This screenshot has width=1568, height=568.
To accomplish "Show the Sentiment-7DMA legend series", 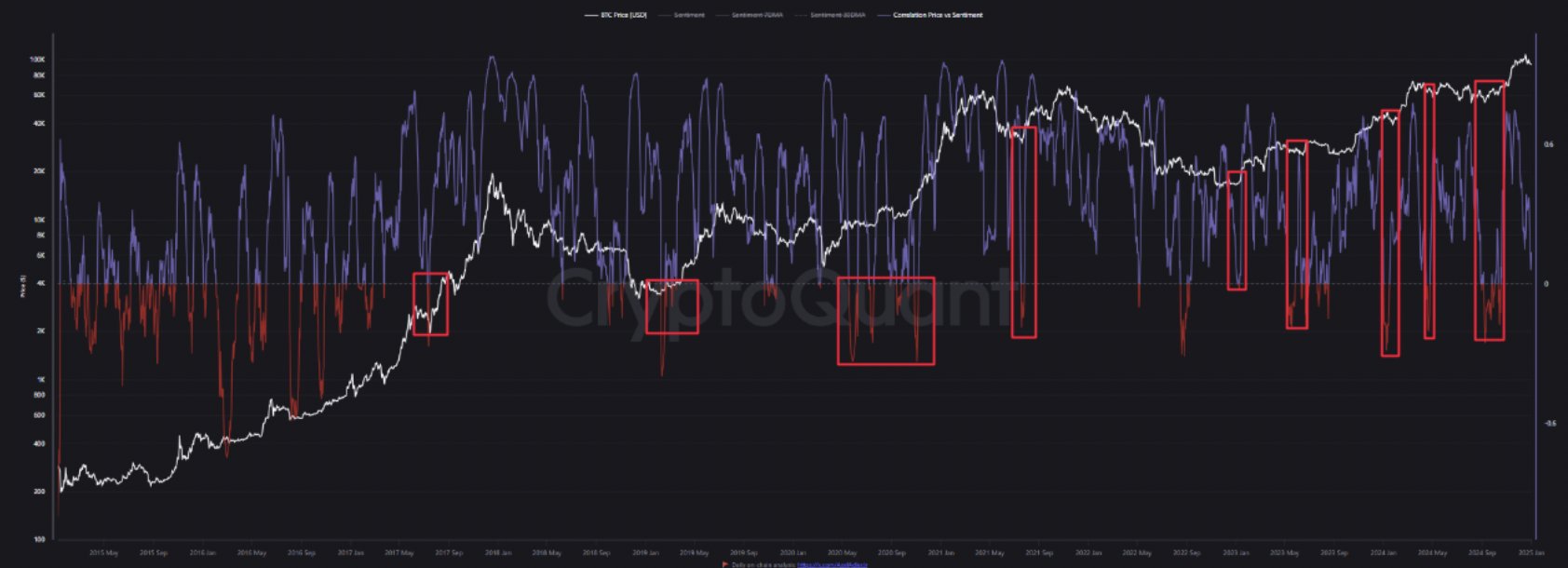I will (x=757, y=15).
